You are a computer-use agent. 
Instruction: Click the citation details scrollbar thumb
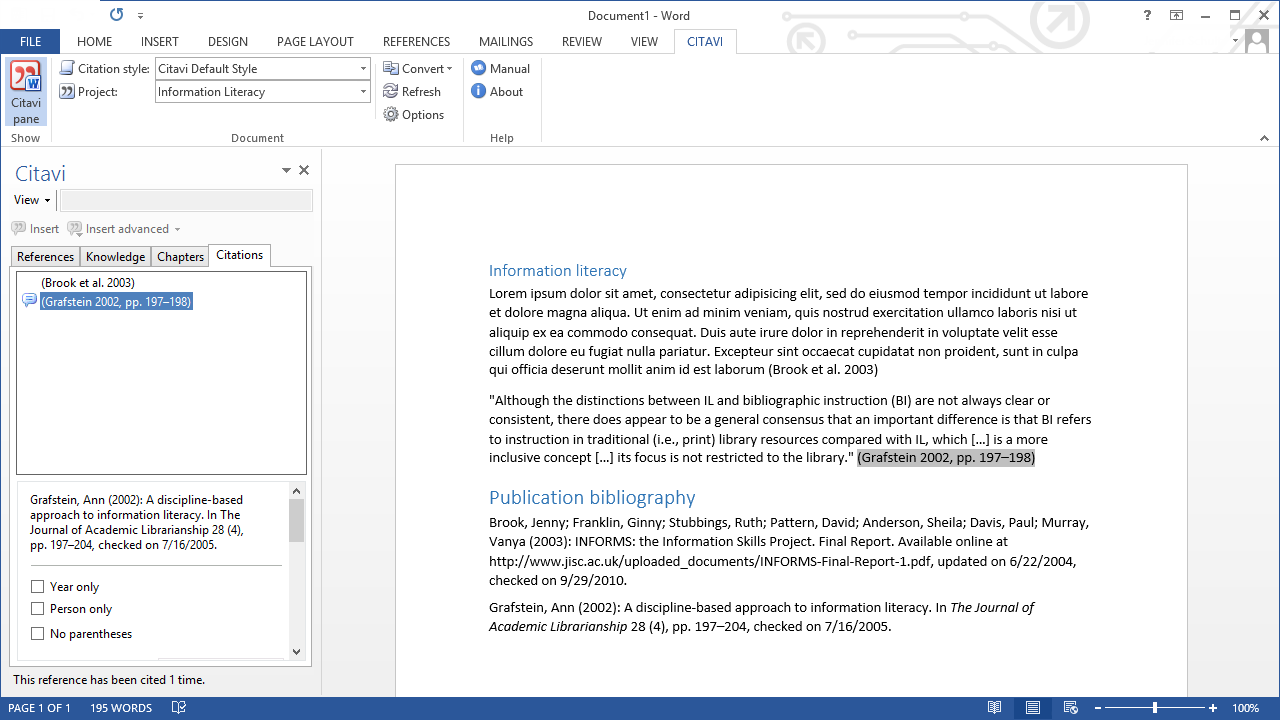296,521
